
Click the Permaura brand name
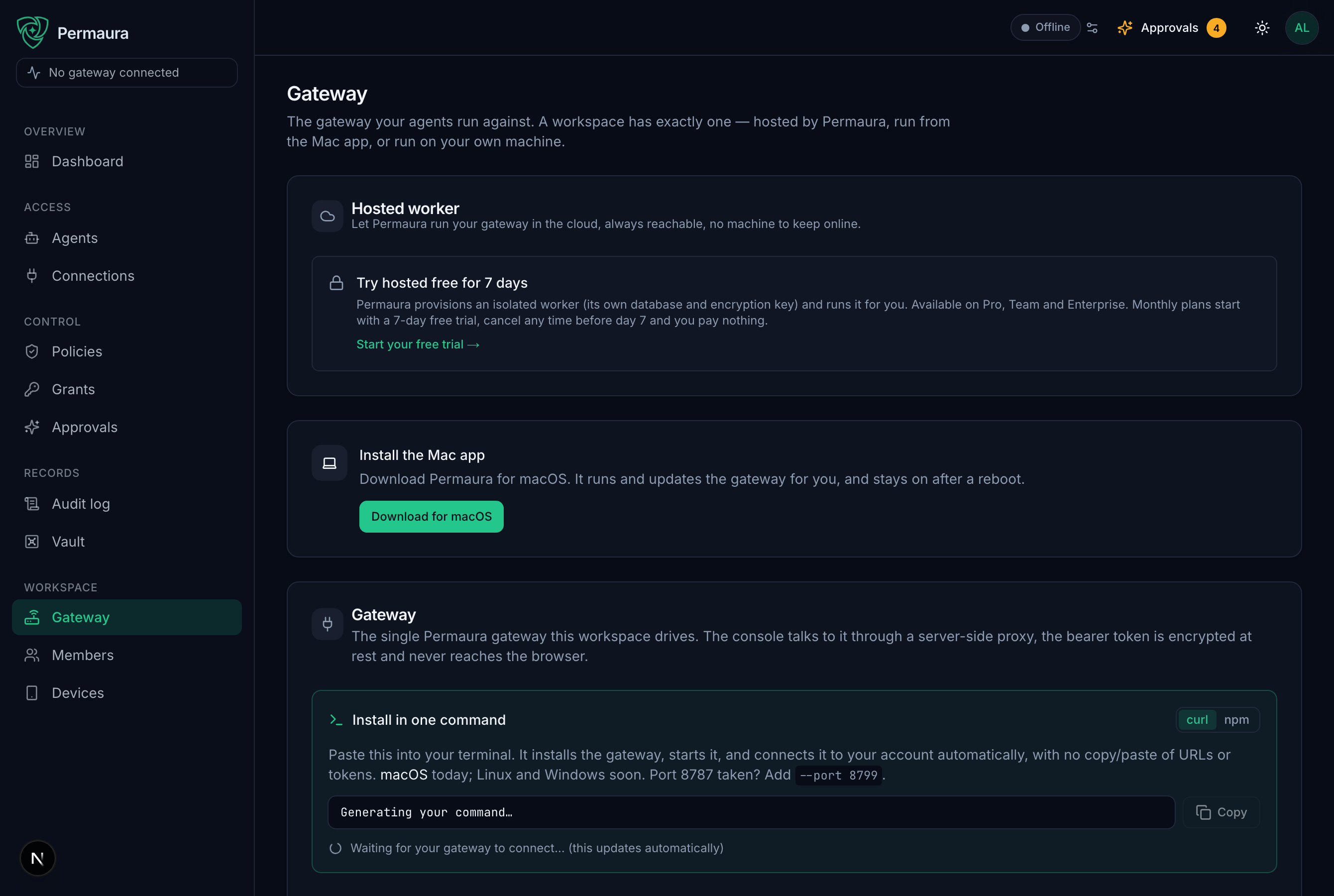[93, 33]
